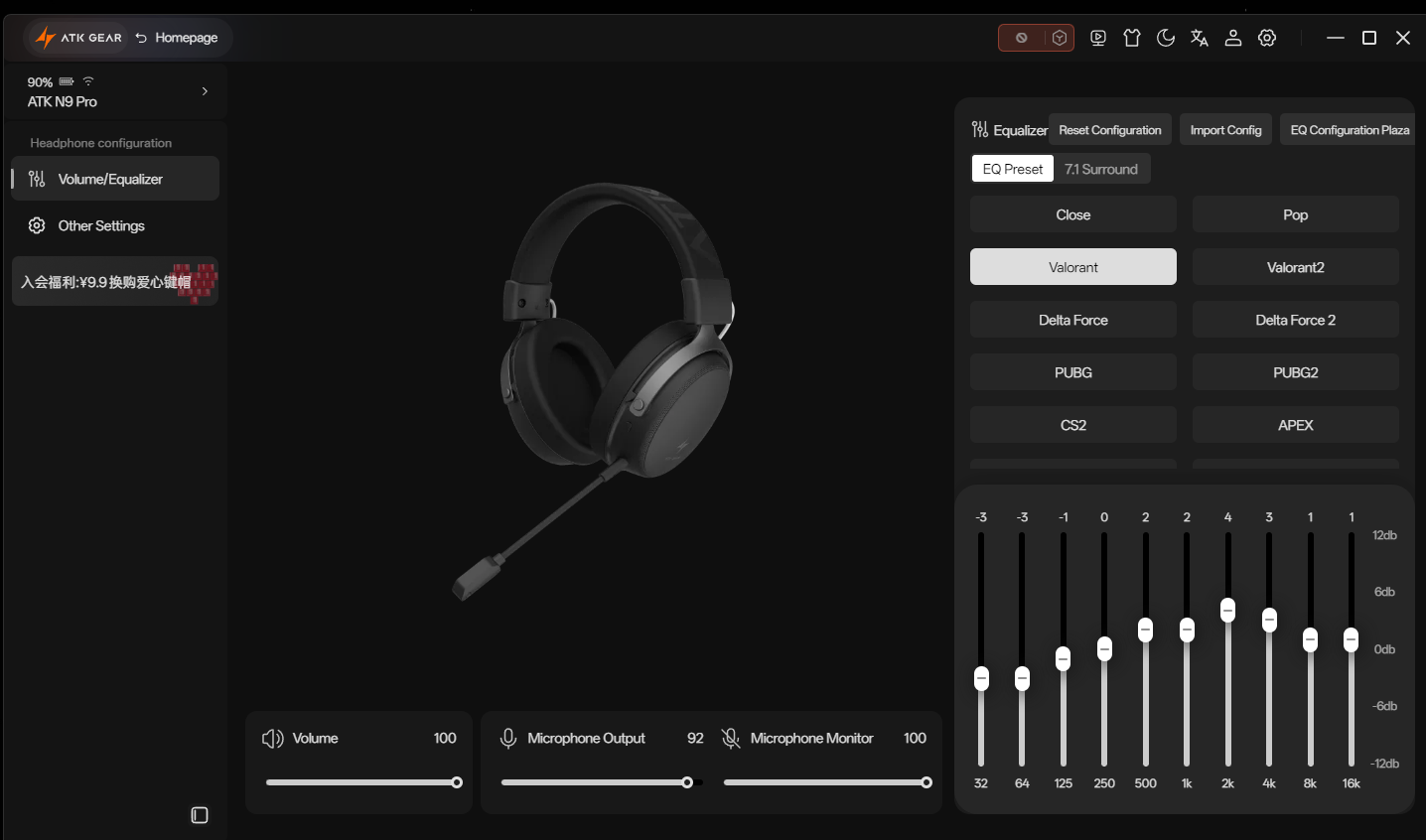Viewport: 1426px width, 840px height.
Task: Click the 4k EQ band slider handle
Action: coord(1269,620)
